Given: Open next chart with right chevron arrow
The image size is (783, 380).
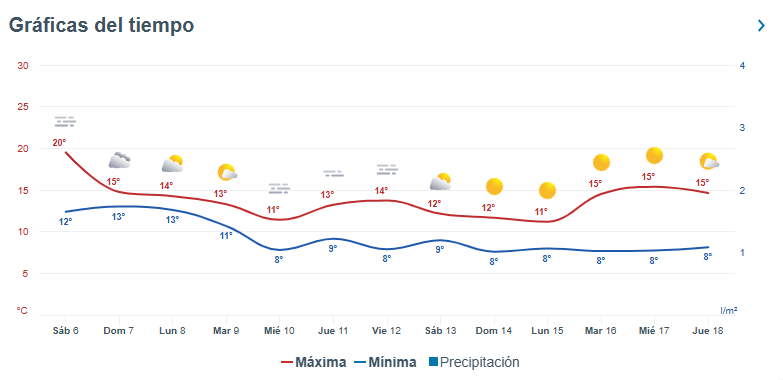Looking at the screenshot, I should click(761, 25).
